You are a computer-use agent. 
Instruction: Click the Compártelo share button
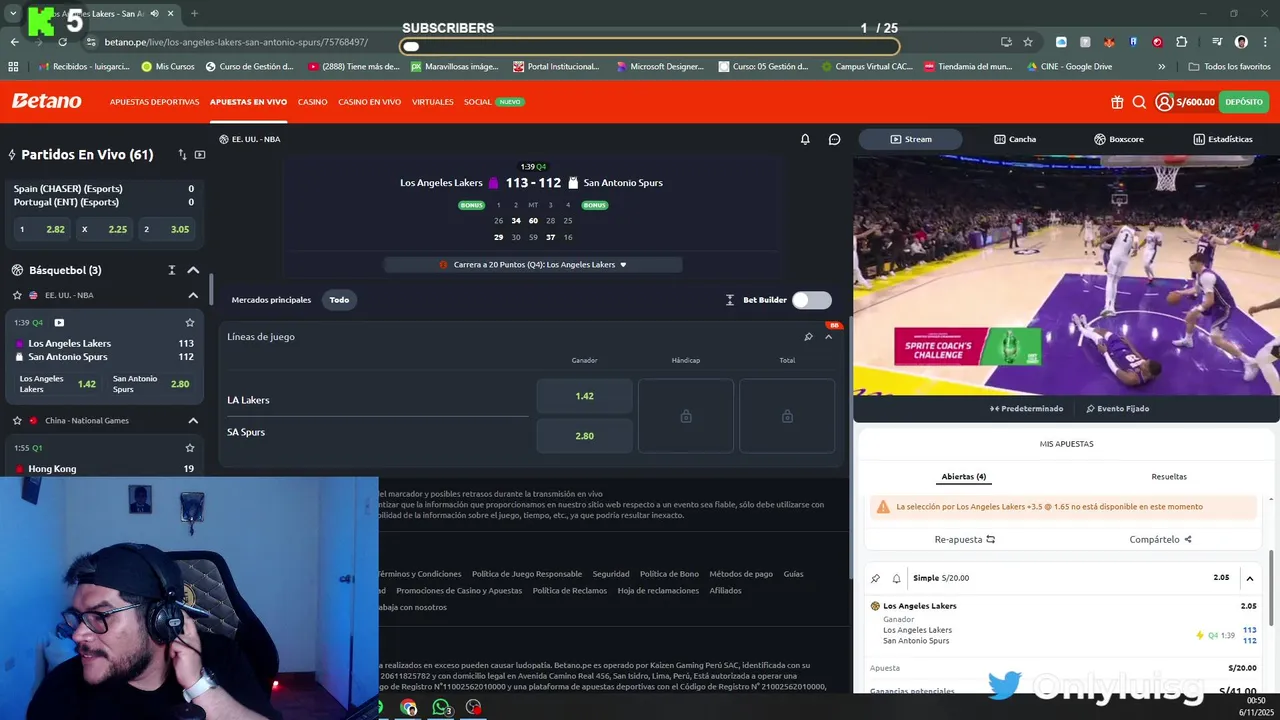tap(1160, 539)
